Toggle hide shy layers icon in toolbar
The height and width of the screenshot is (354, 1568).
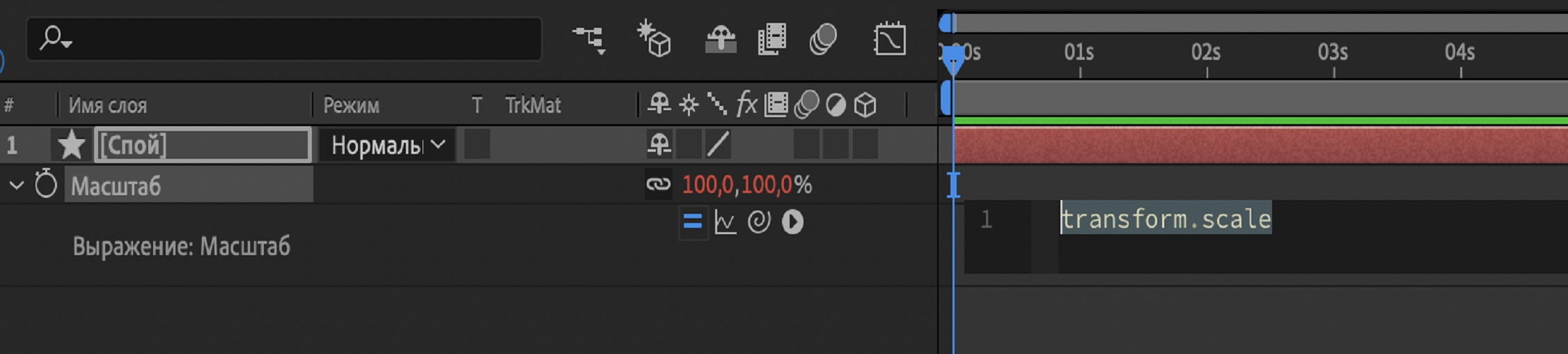(x=720, y=39)
